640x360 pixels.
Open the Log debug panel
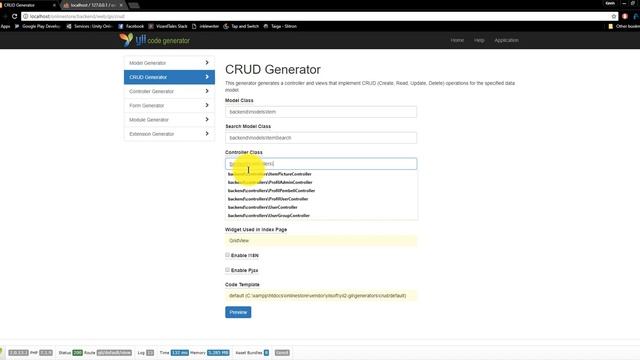pyautogui.click(x=145, y=353)
